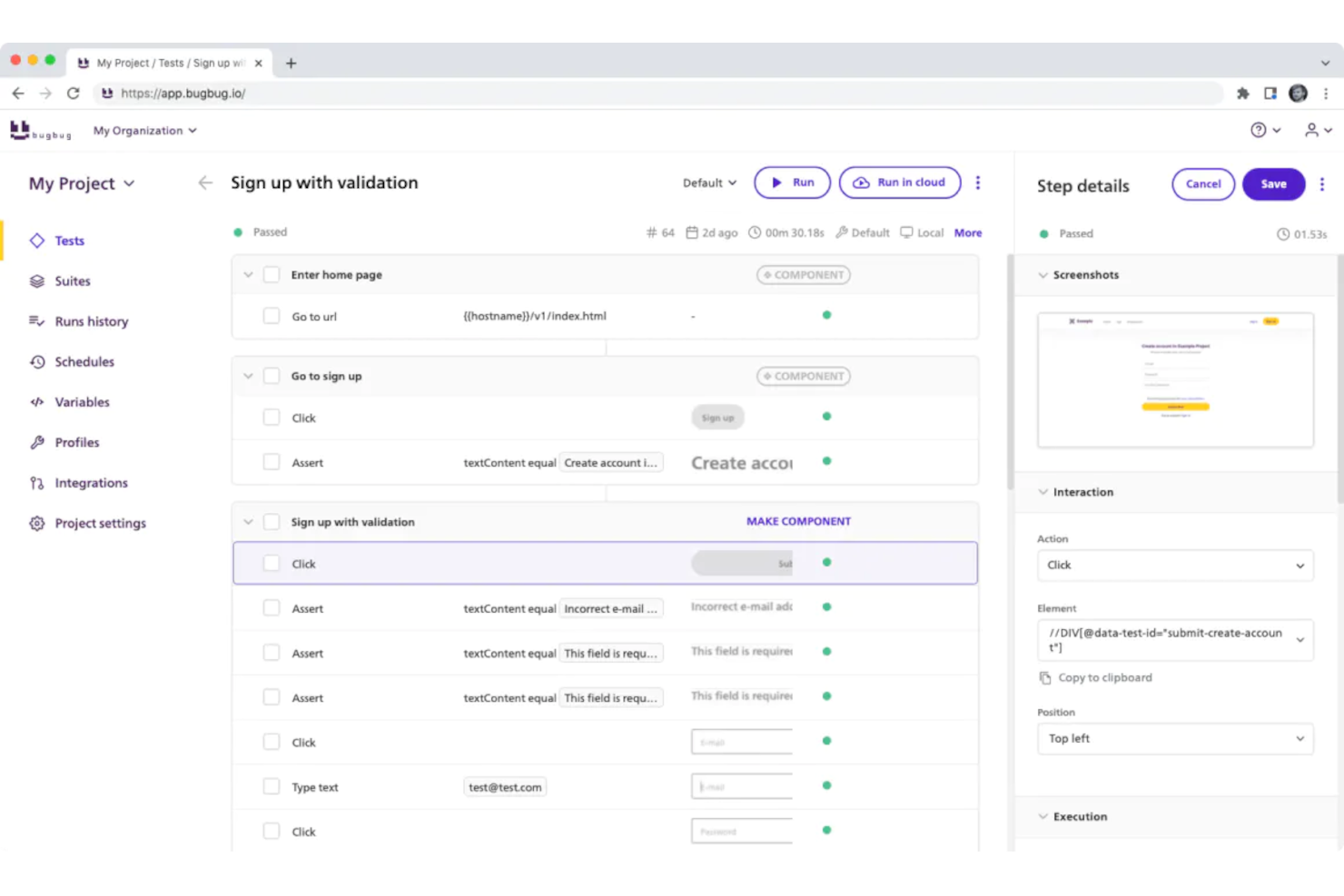1344x896 pixels.
Task: Check the highlighted Click step checkbox
Action: click(272, 563)
